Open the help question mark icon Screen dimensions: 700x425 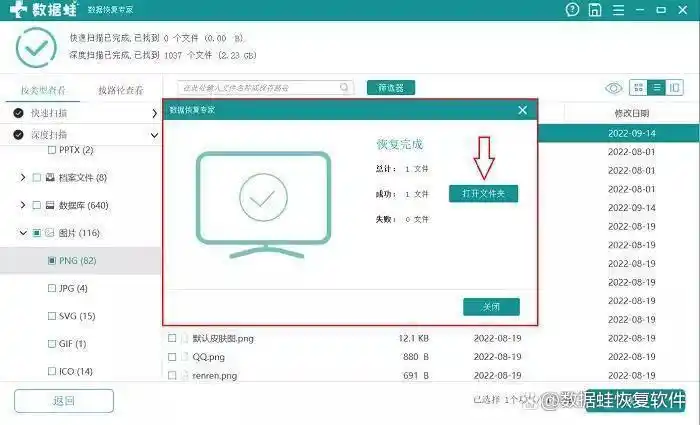click(572, 9)
